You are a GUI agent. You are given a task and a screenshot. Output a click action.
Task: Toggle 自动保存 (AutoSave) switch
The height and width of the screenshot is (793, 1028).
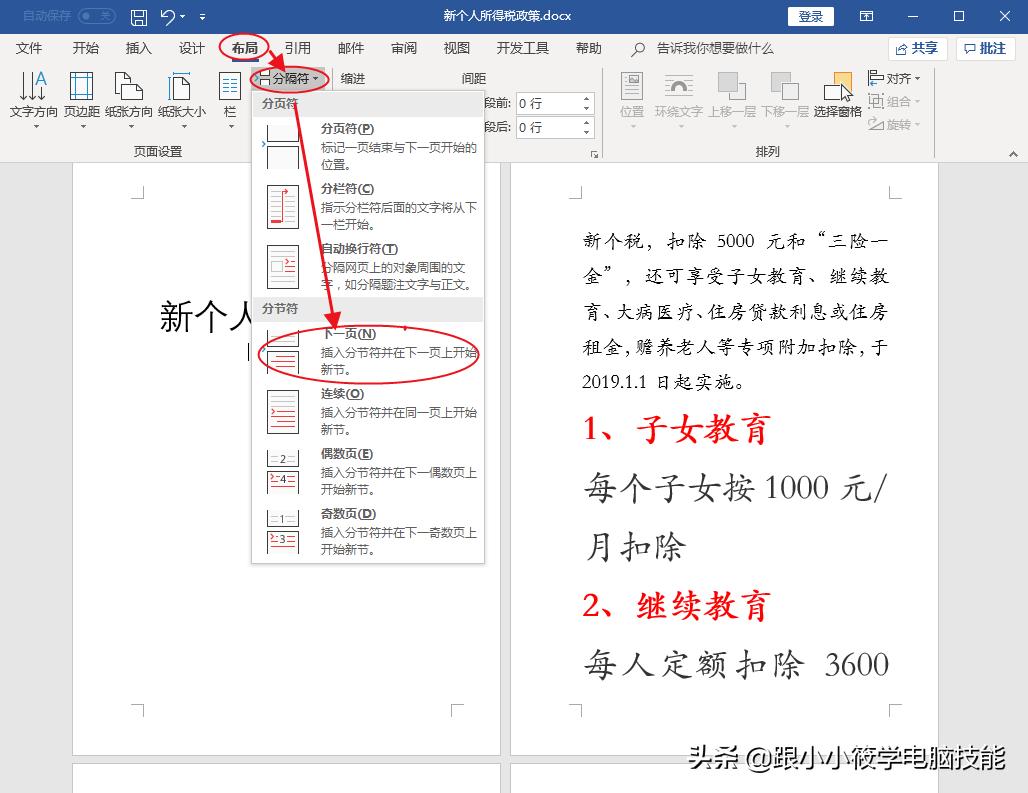click(x=98, y=15)
